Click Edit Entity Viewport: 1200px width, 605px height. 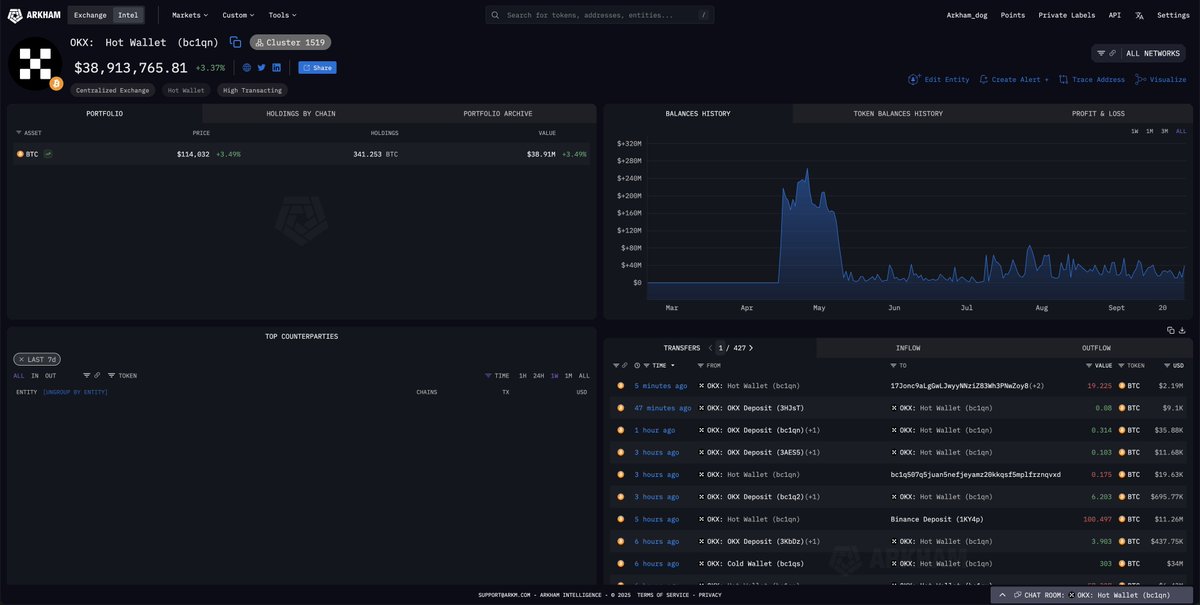click(x=938, y=79)
